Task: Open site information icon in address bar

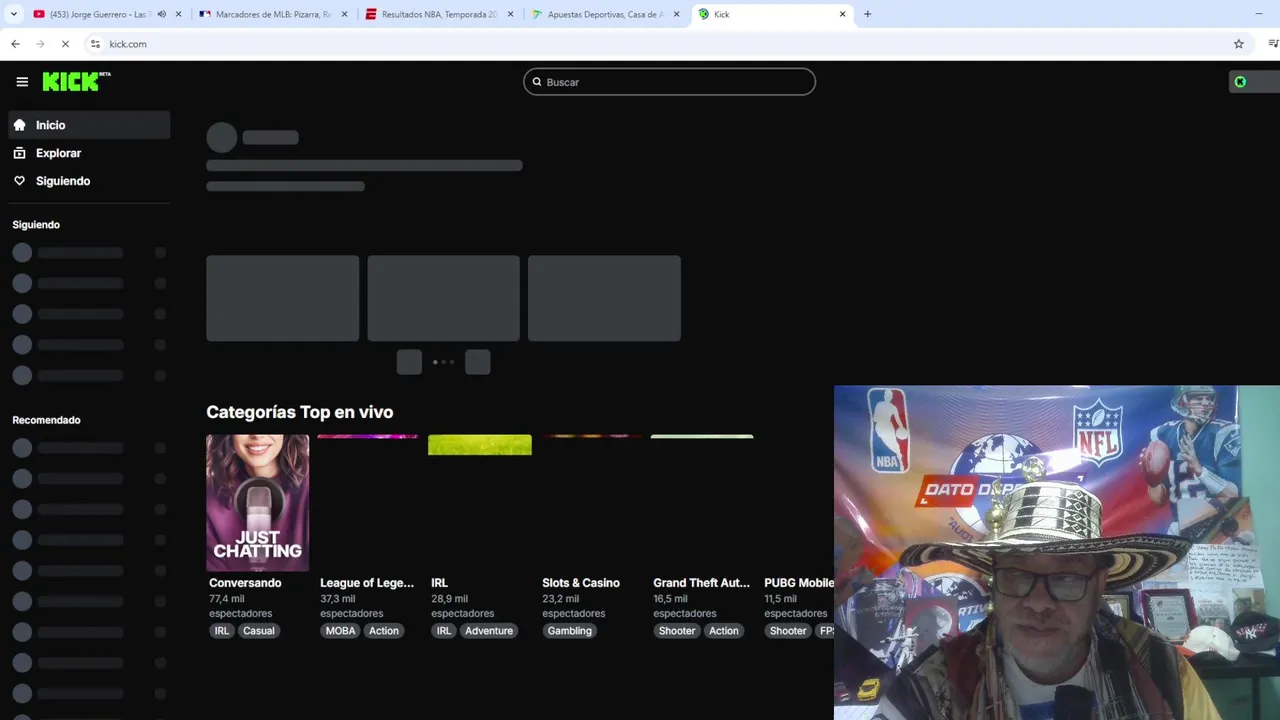Action: coord(95,44)
